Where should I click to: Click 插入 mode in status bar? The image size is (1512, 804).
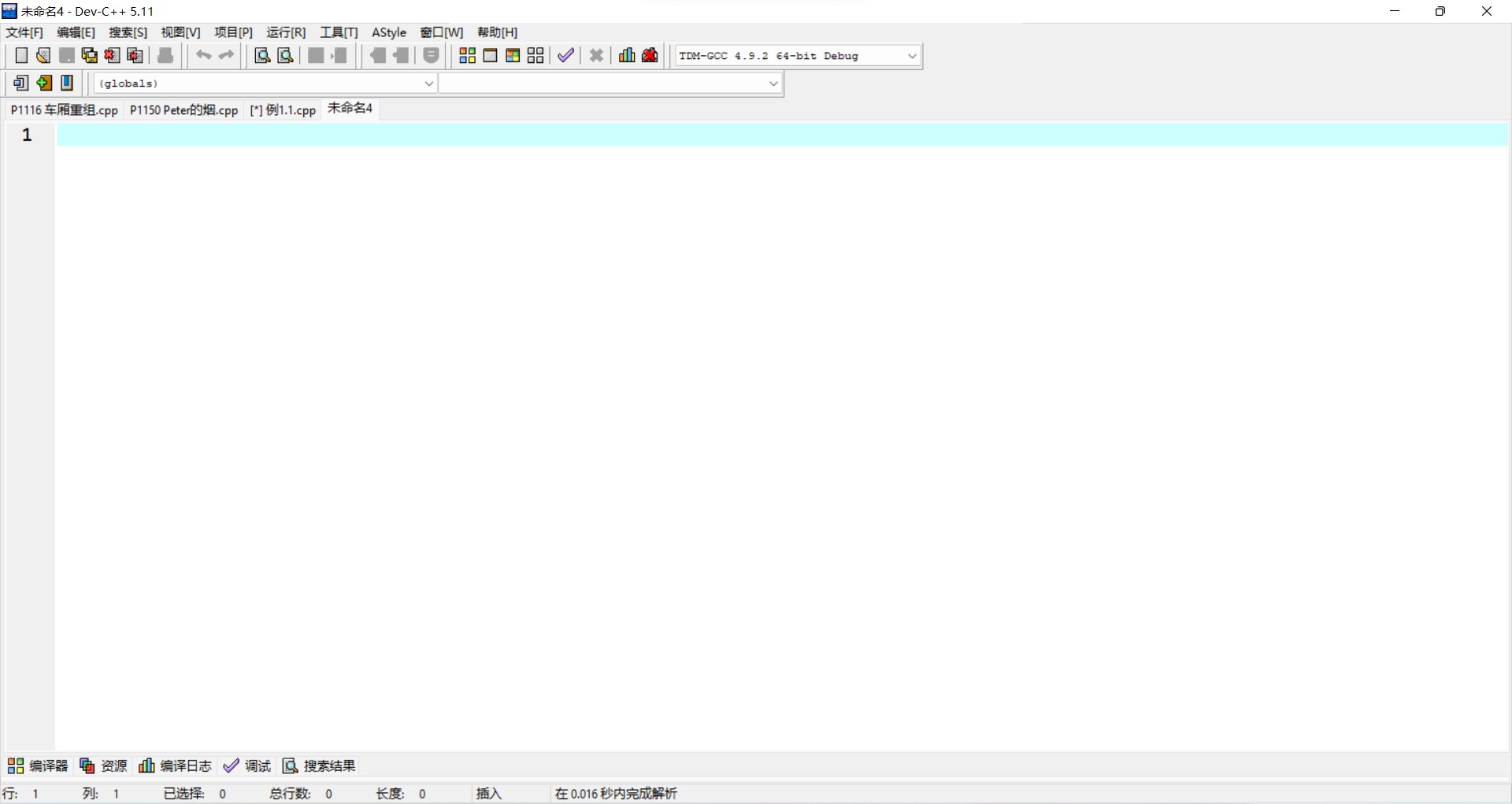point(489,794)
